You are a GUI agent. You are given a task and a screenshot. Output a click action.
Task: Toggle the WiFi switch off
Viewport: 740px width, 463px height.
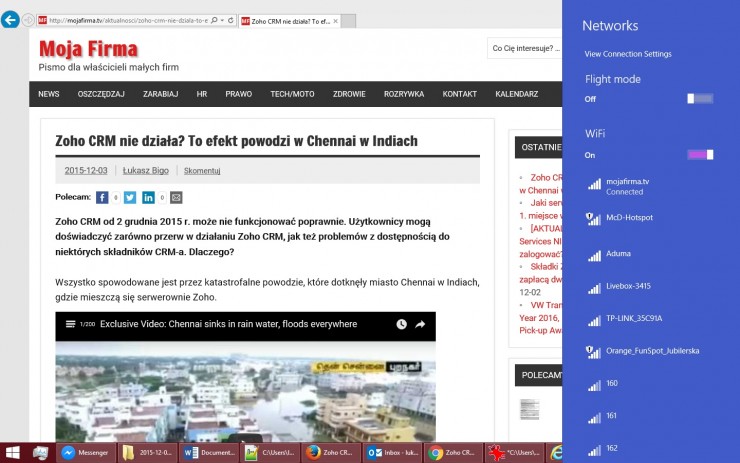point(700,155)
